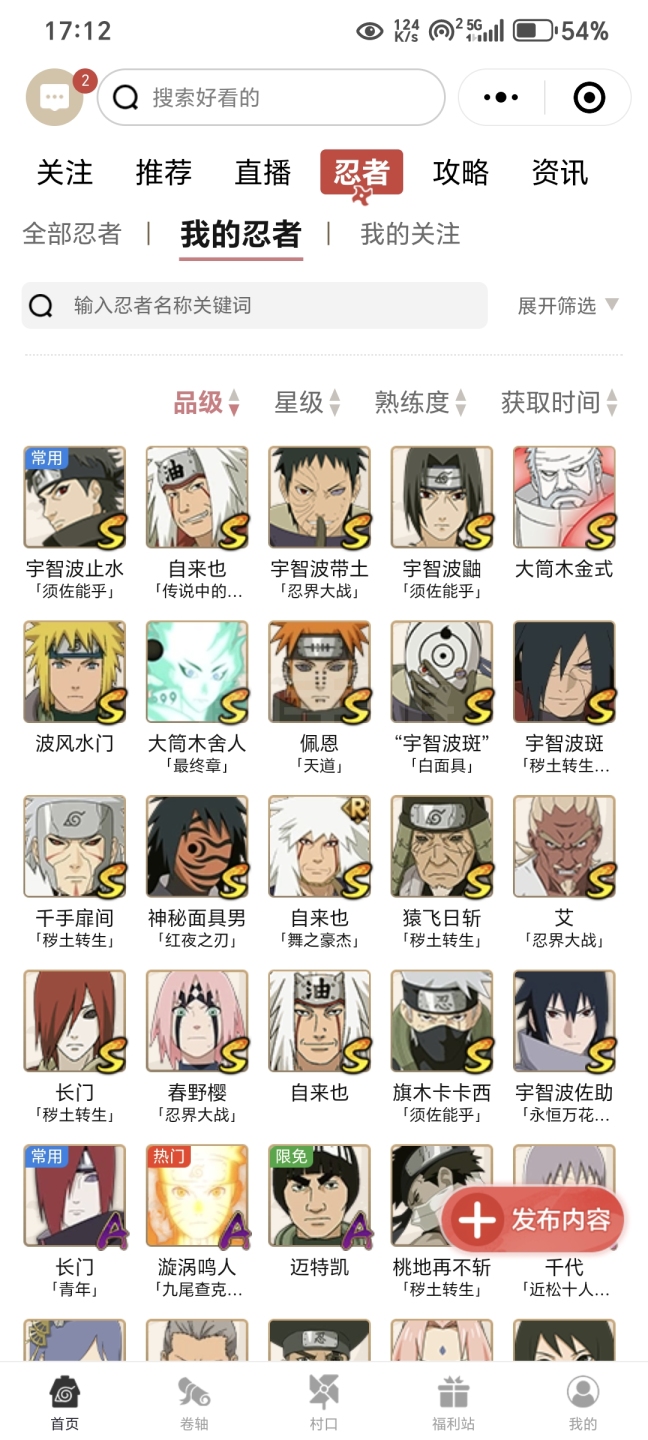Tap the 发布内容 publish button
Image resolution: width=648 pixels, height=1440 pixels.
point(534,1220)
